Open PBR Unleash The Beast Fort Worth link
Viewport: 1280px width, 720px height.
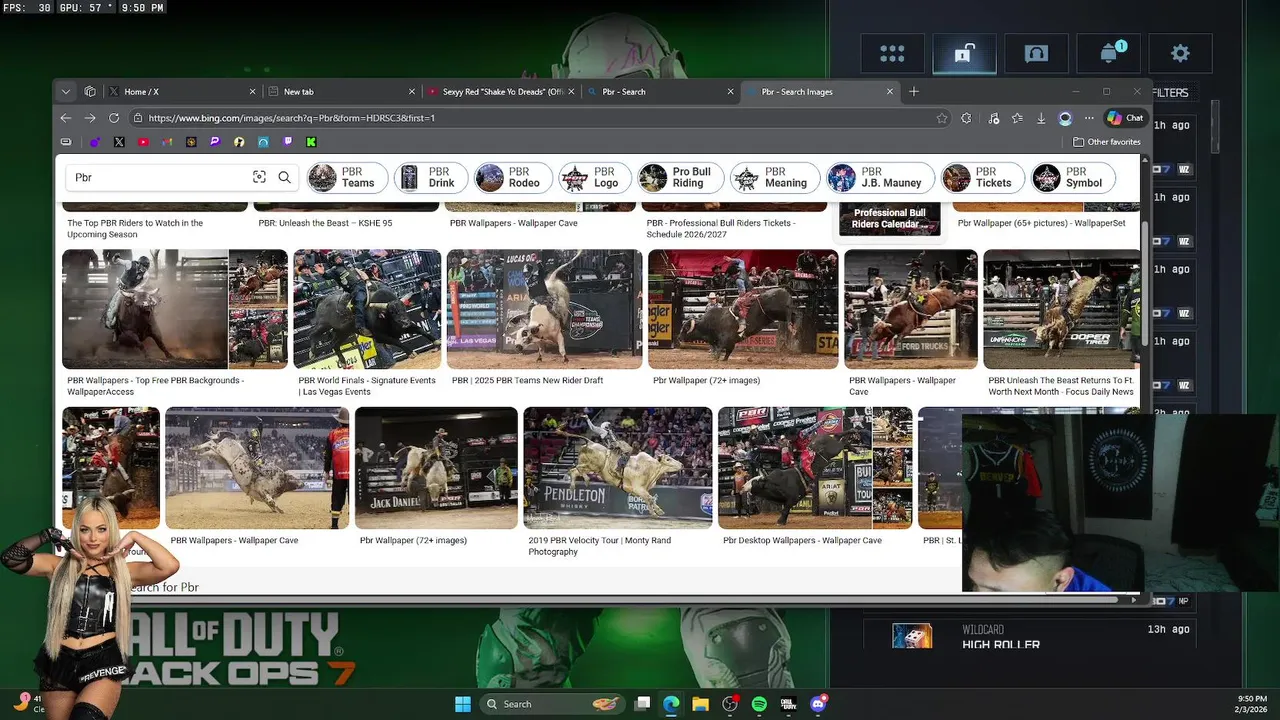coord(1061,386)
